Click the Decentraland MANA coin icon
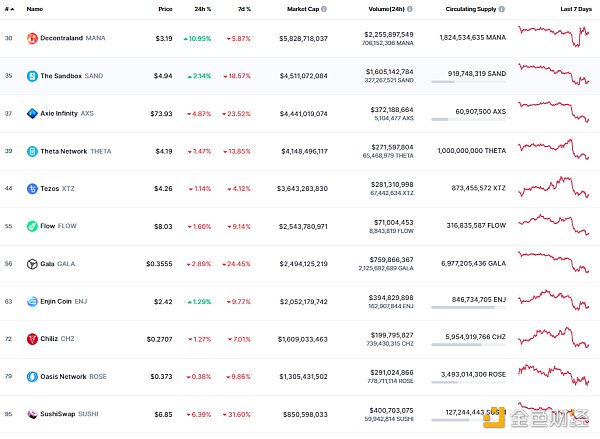 (x=32, y=38)
